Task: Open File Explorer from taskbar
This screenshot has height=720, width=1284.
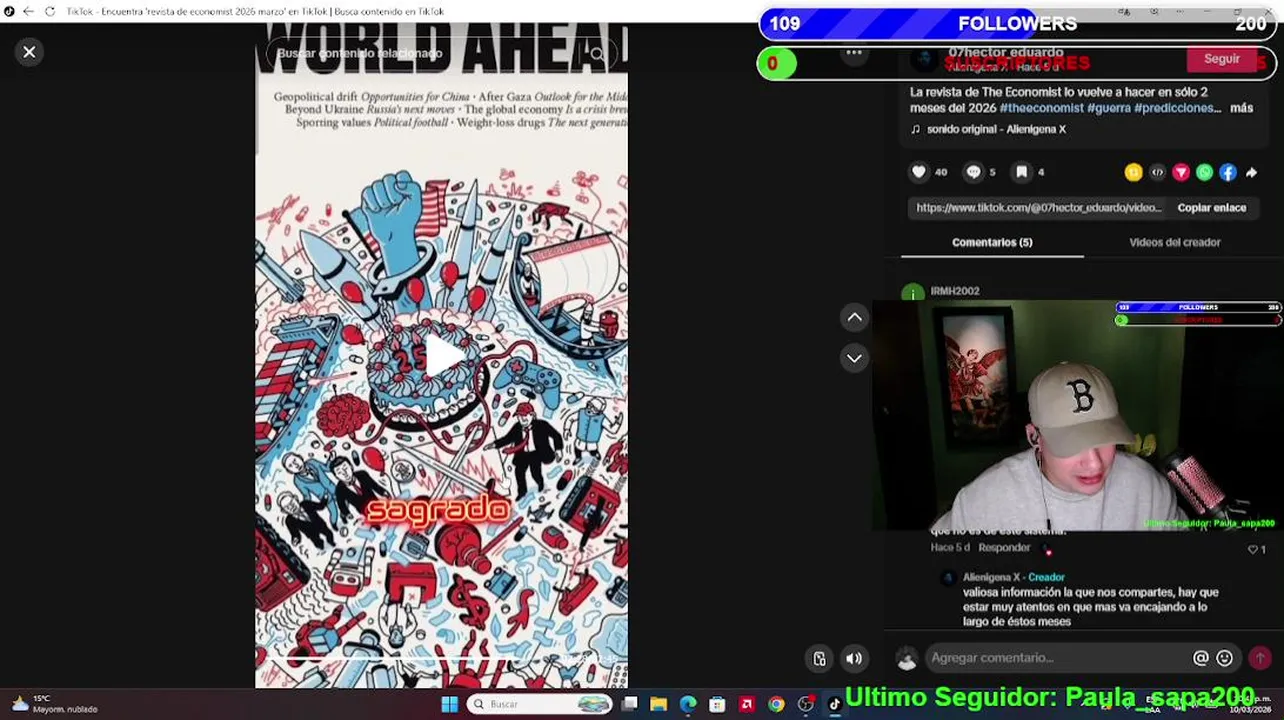Action: click(x=658, y=704)
